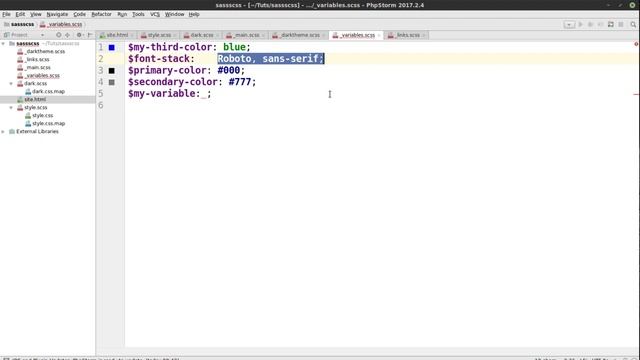The image size is (640, 360).
Task: Close the _links.scss editor tab
Action: 424,36
